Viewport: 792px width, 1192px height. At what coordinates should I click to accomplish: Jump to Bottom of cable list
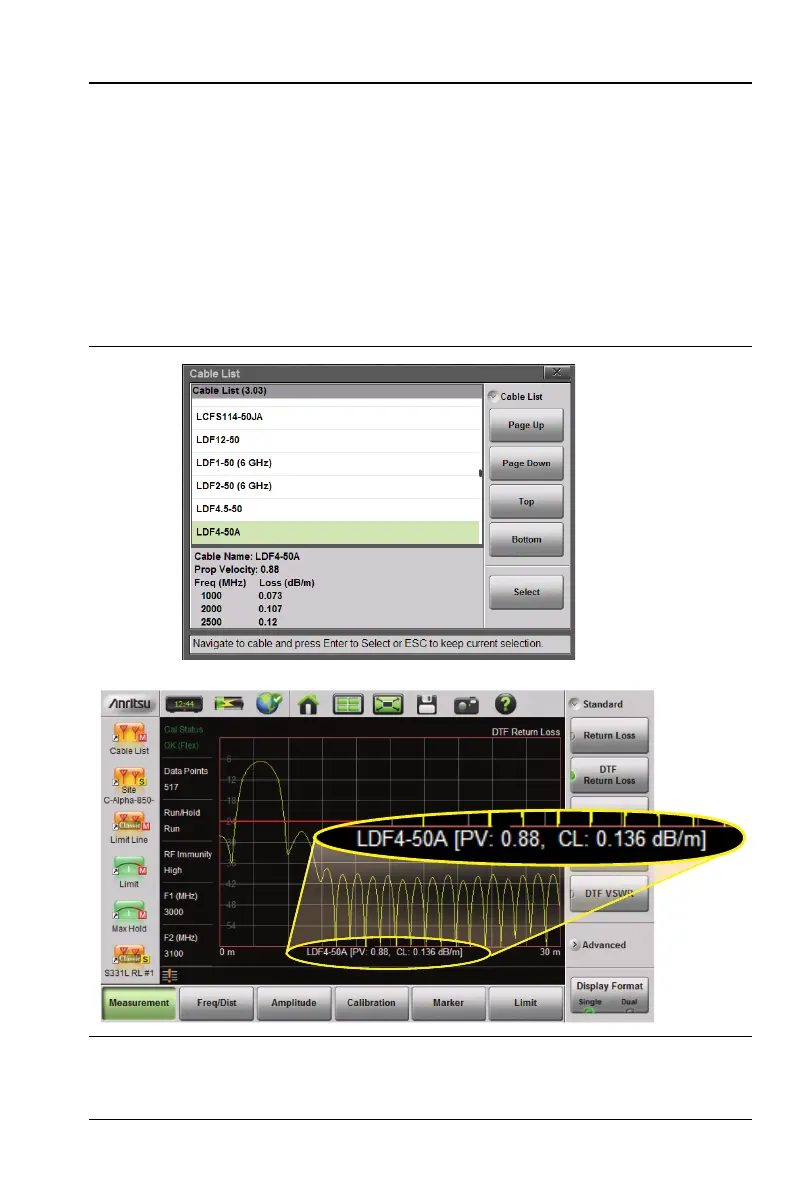coord(526,540)
